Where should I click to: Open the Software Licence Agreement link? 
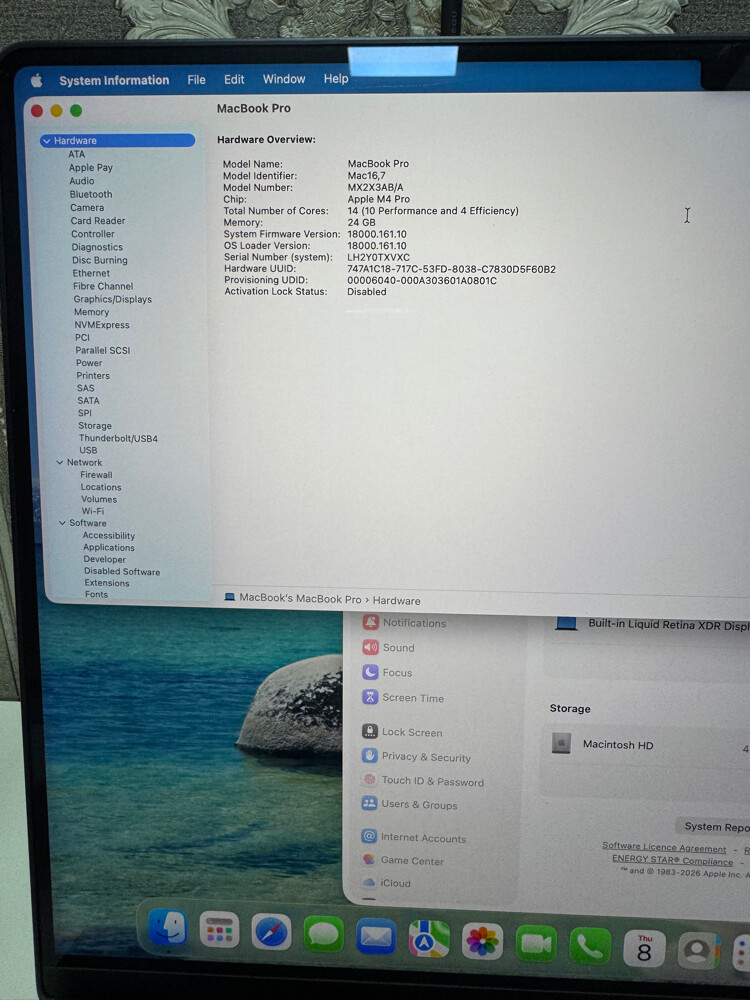point(664,848)
